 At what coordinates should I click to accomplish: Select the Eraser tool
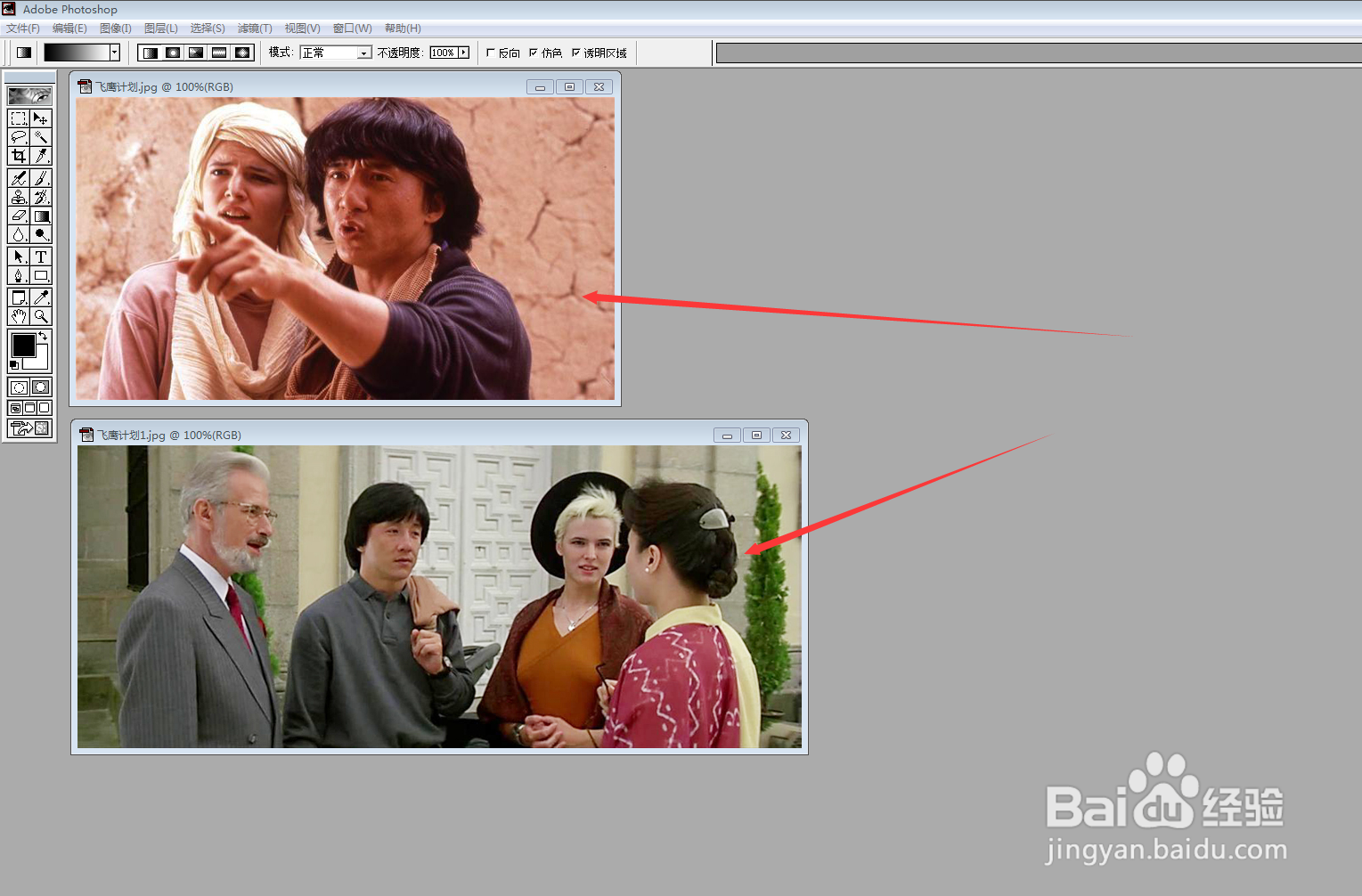pos(19,216)
